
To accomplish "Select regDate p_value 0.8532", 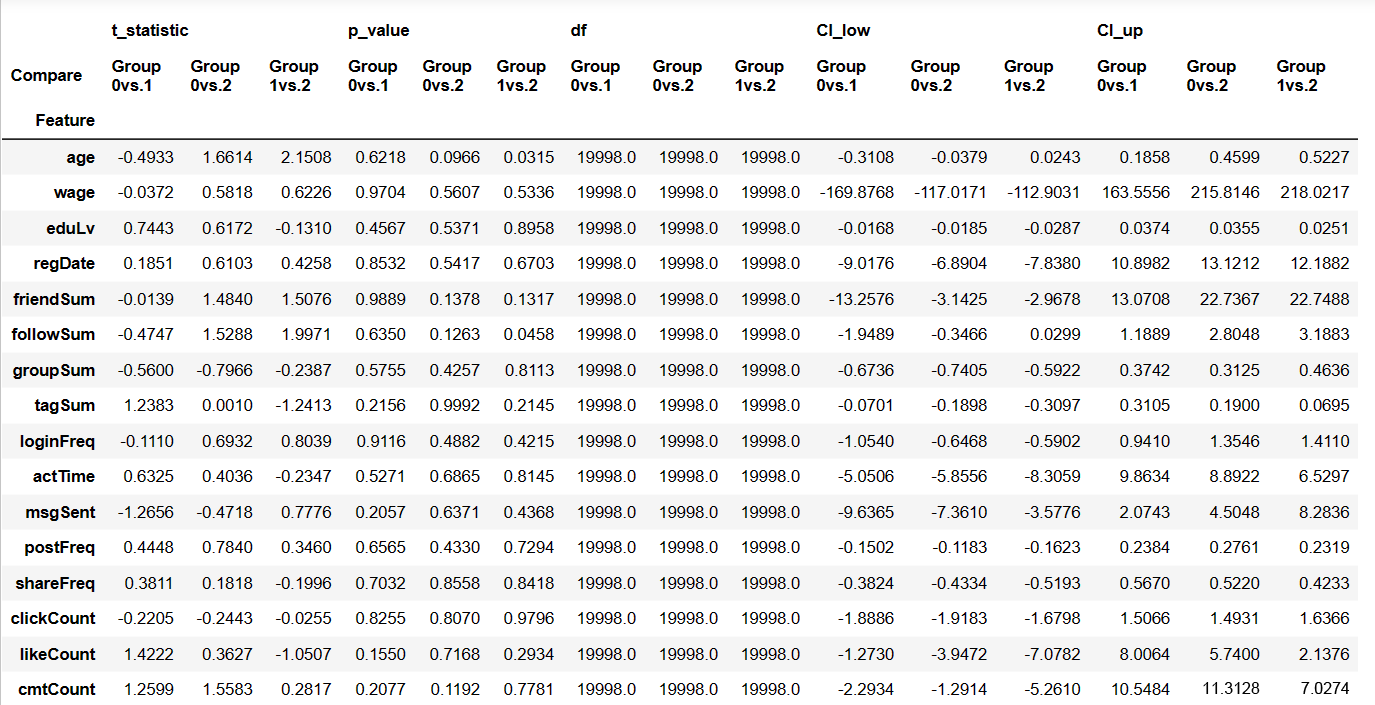I will [x=383, y=263].
